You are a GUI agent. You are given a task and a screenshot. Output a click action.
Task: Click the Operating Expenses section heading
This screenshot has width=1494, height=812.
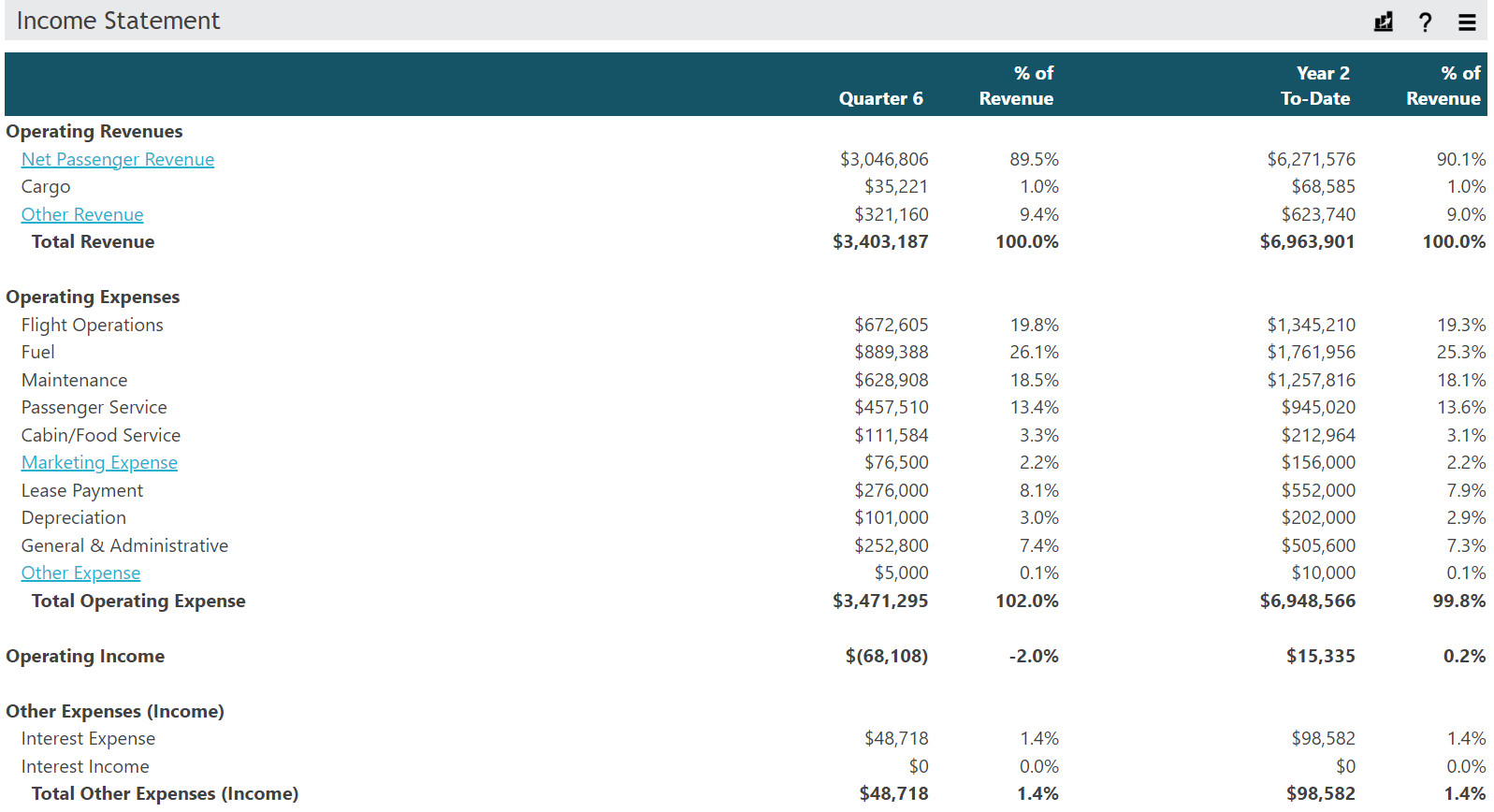(x=93, y=297)
